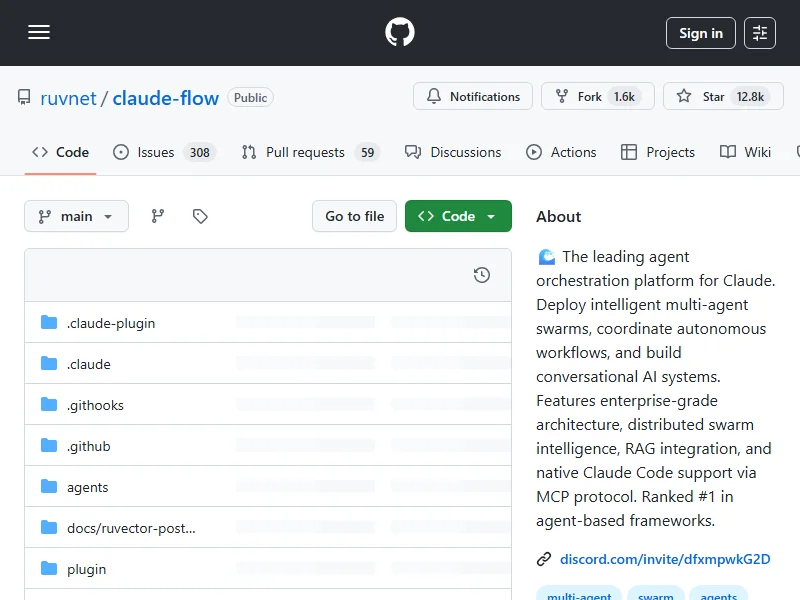Expand the main branch selector
800x600 pixels.
pyautogui.click(x=76, y=216)
